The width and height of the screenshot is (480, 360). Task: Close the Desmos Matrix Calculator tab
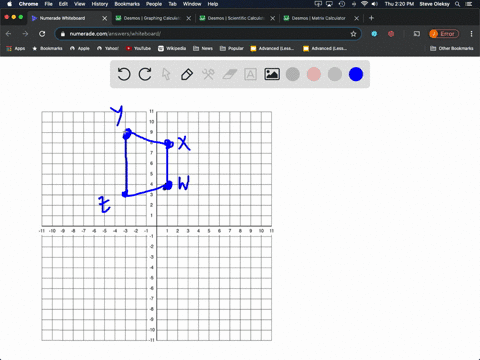coord(356,18)
